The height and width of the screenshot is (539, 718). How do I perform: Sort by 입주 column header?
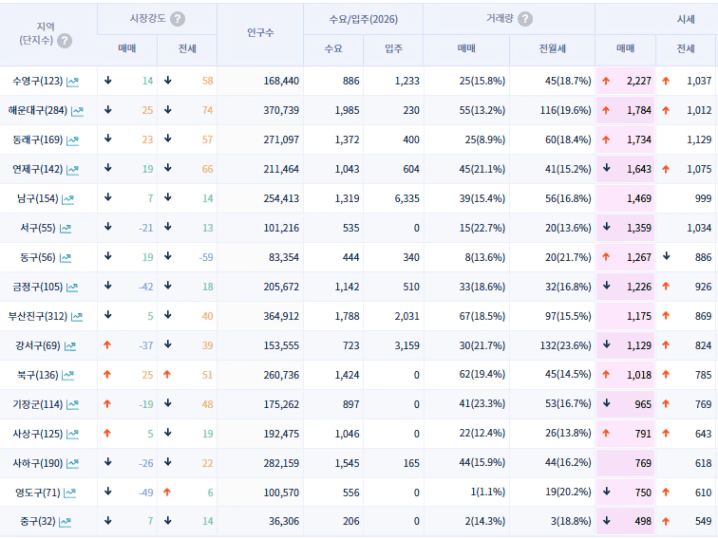(x=393, y=49)
